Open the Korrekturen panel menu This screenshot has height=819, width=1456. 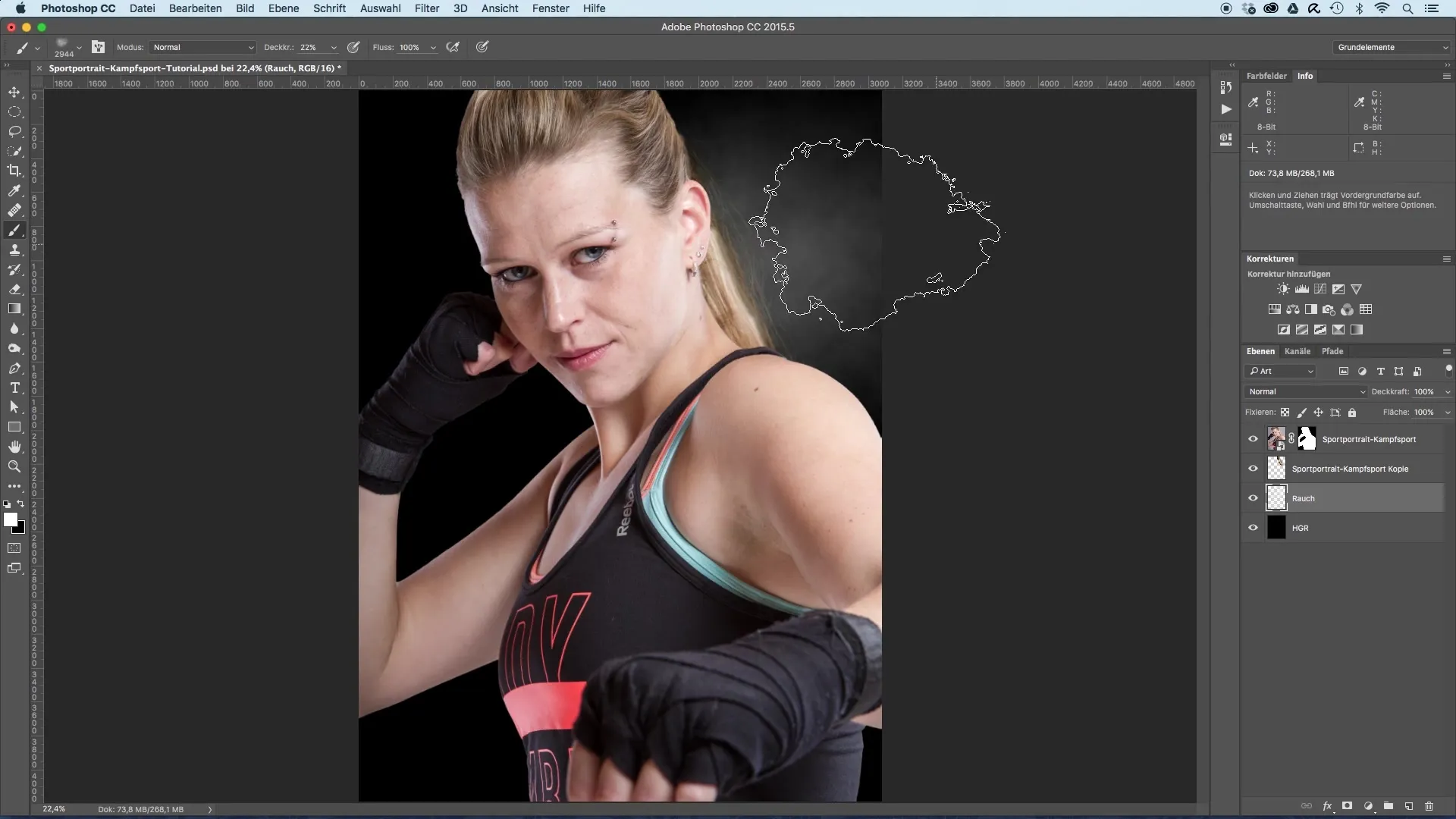pos(1446,259)
